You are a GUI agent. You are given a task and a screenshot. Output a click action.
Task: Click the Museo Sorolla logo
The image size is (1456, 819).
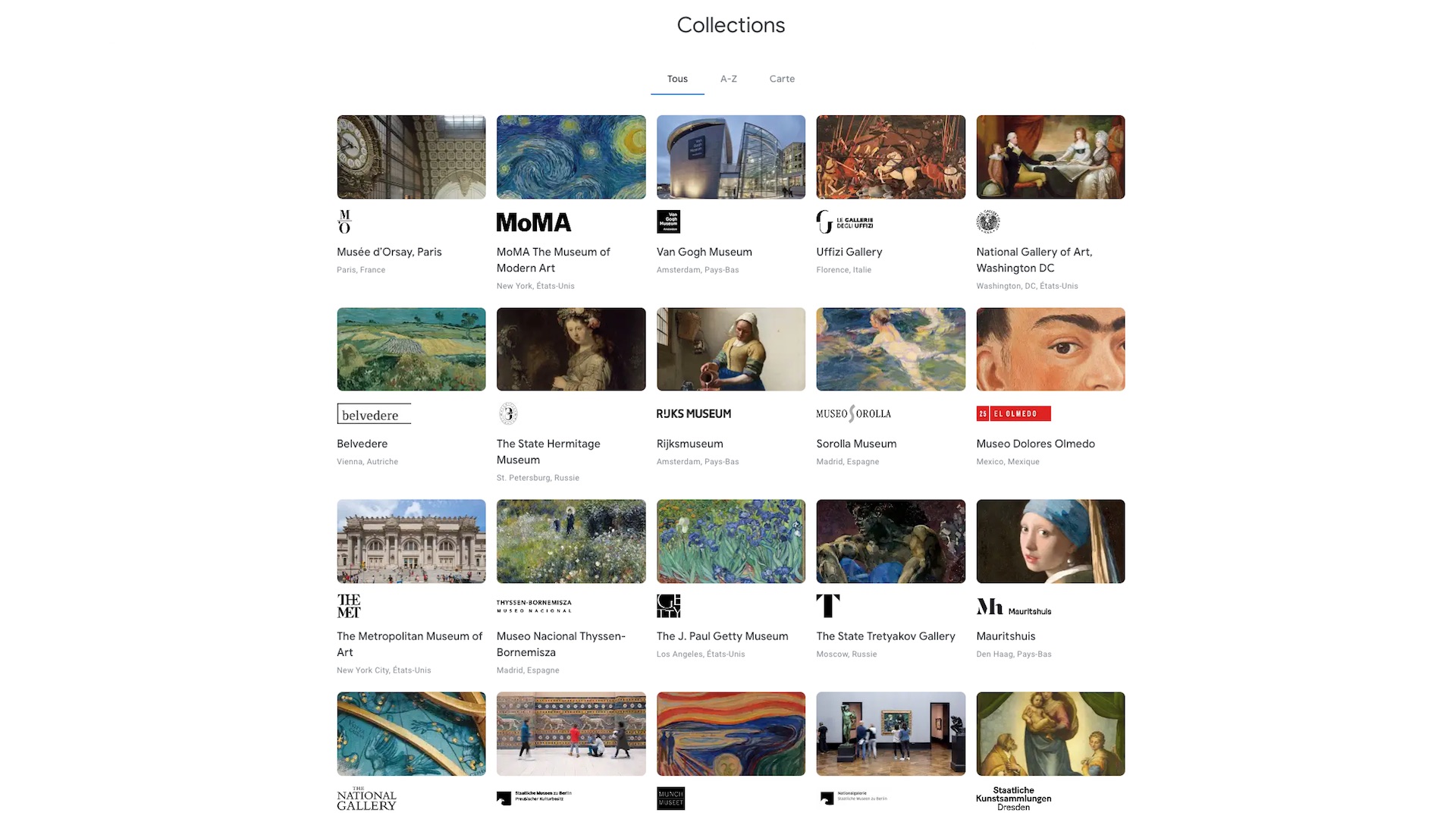pos(853,413)
